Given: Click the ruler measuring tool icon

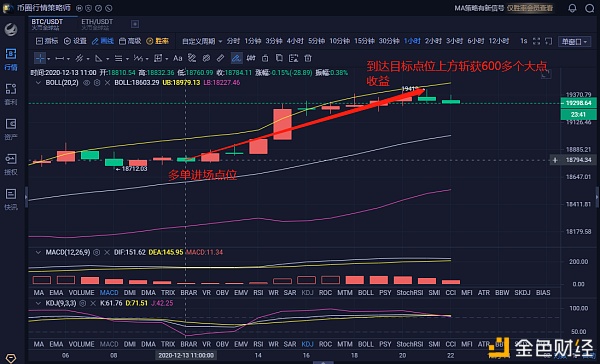Looking at the screenshot, I should point(220,58).
